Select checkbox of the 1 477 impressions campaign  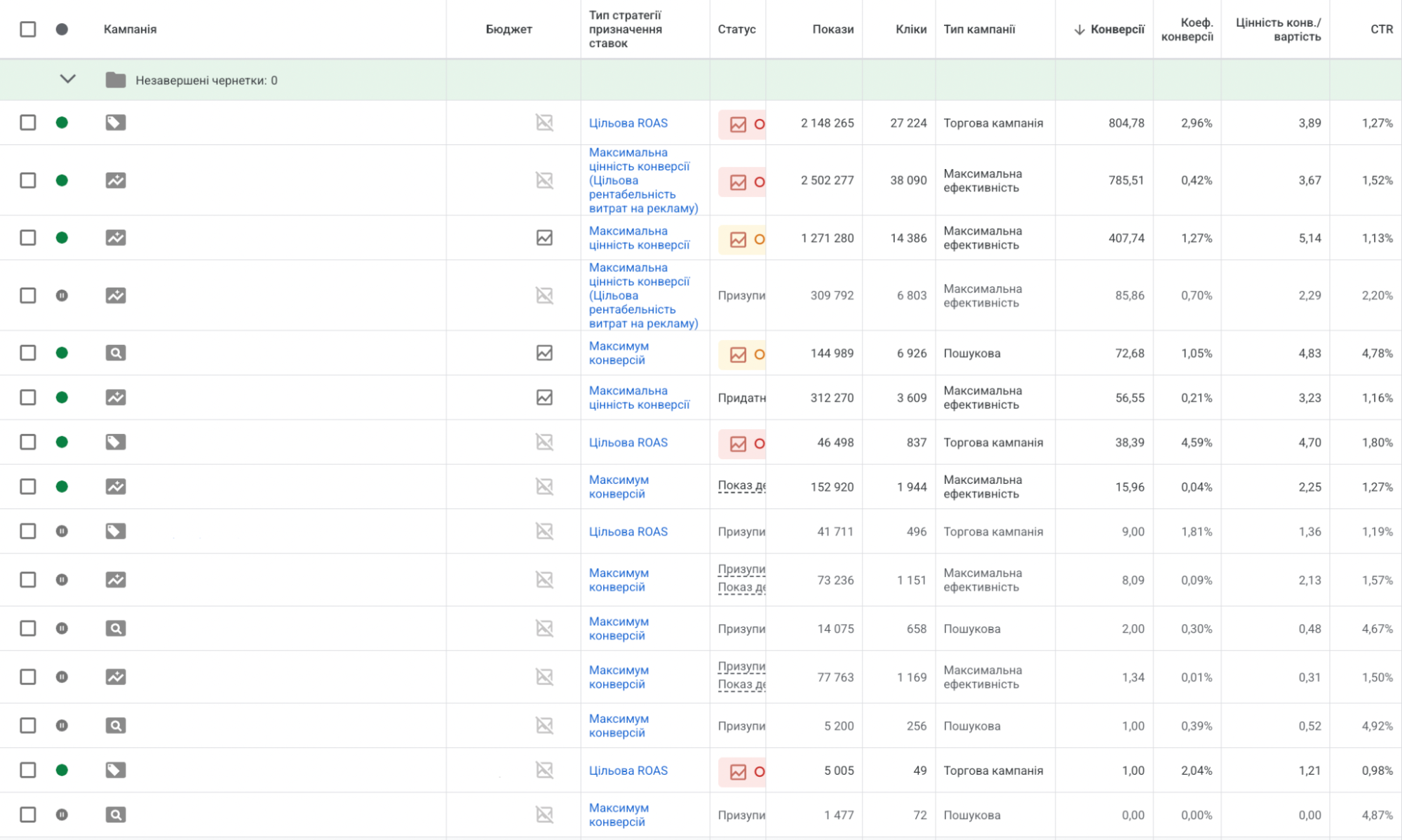[28, 815]
